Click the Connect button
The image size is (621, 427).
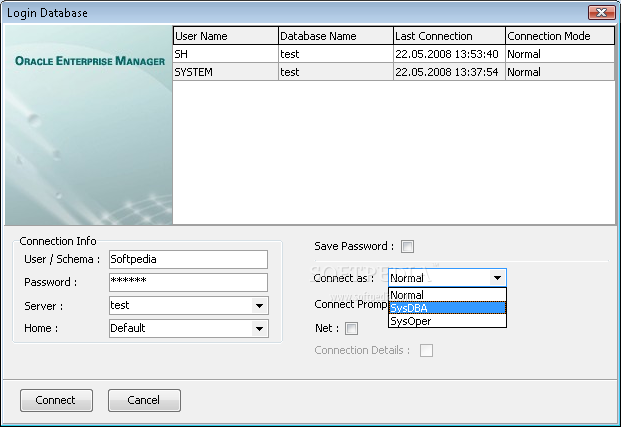pyautogui.click(x=56, y=400)
